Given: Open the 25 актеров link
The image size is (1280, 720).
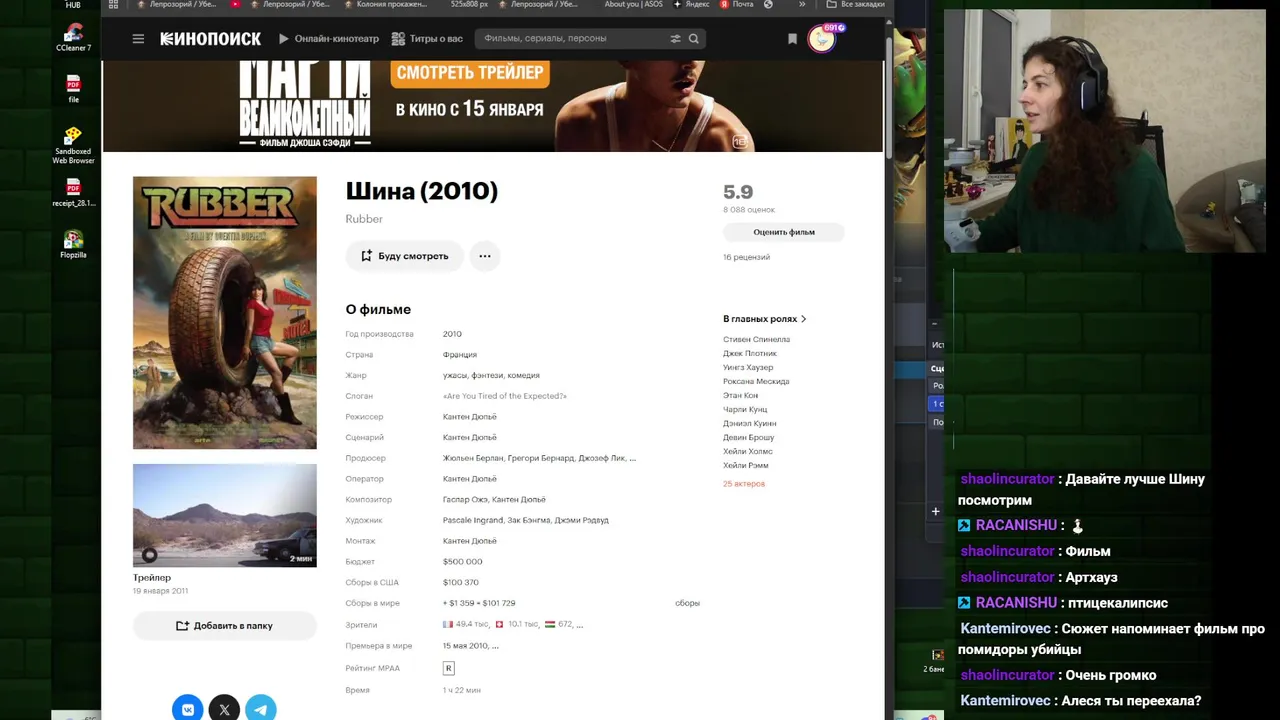Looking at the screenshot, I should (x=744, y=484).
